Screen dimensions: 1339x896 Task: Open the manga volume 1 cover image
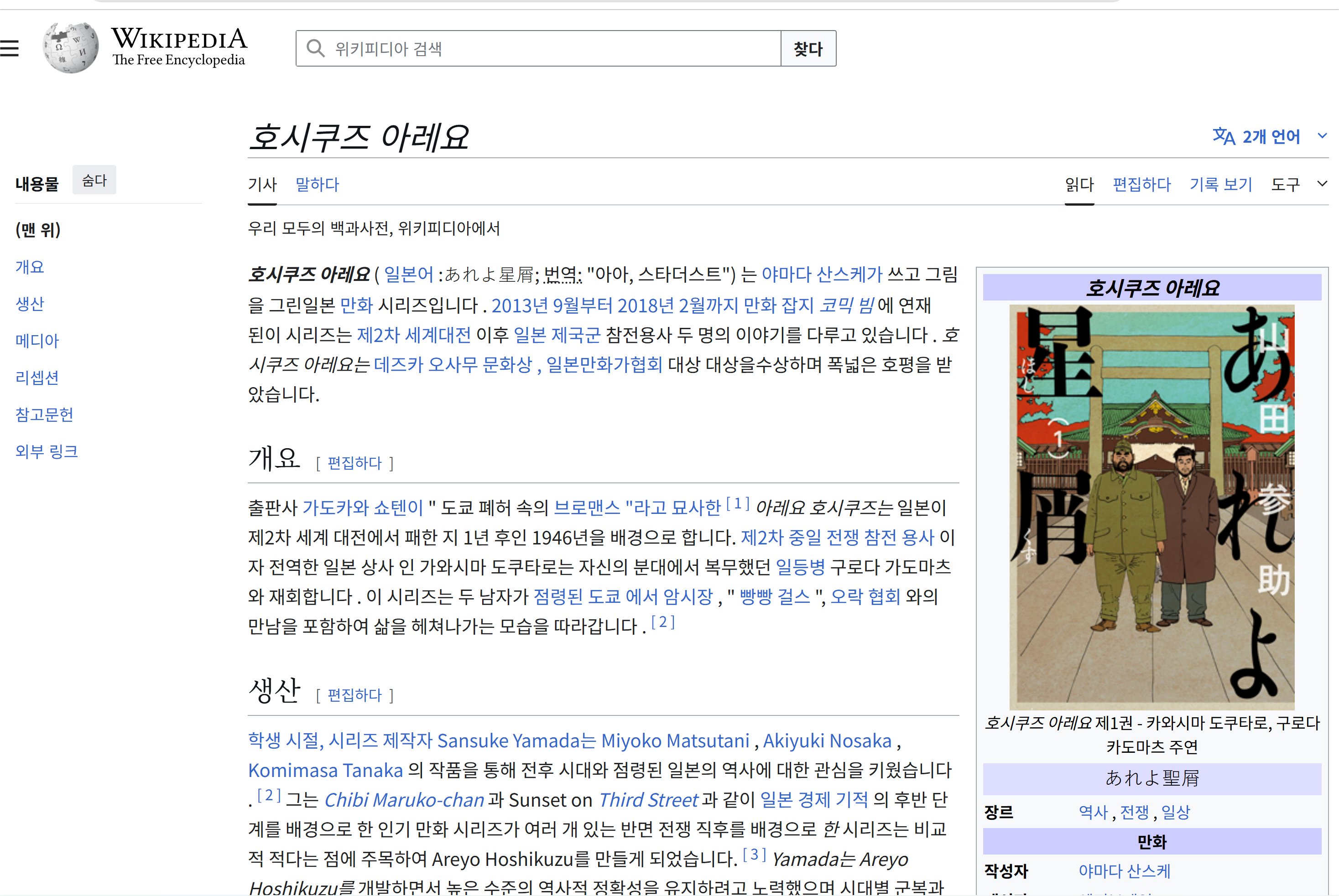click(x=1152, y=507)
